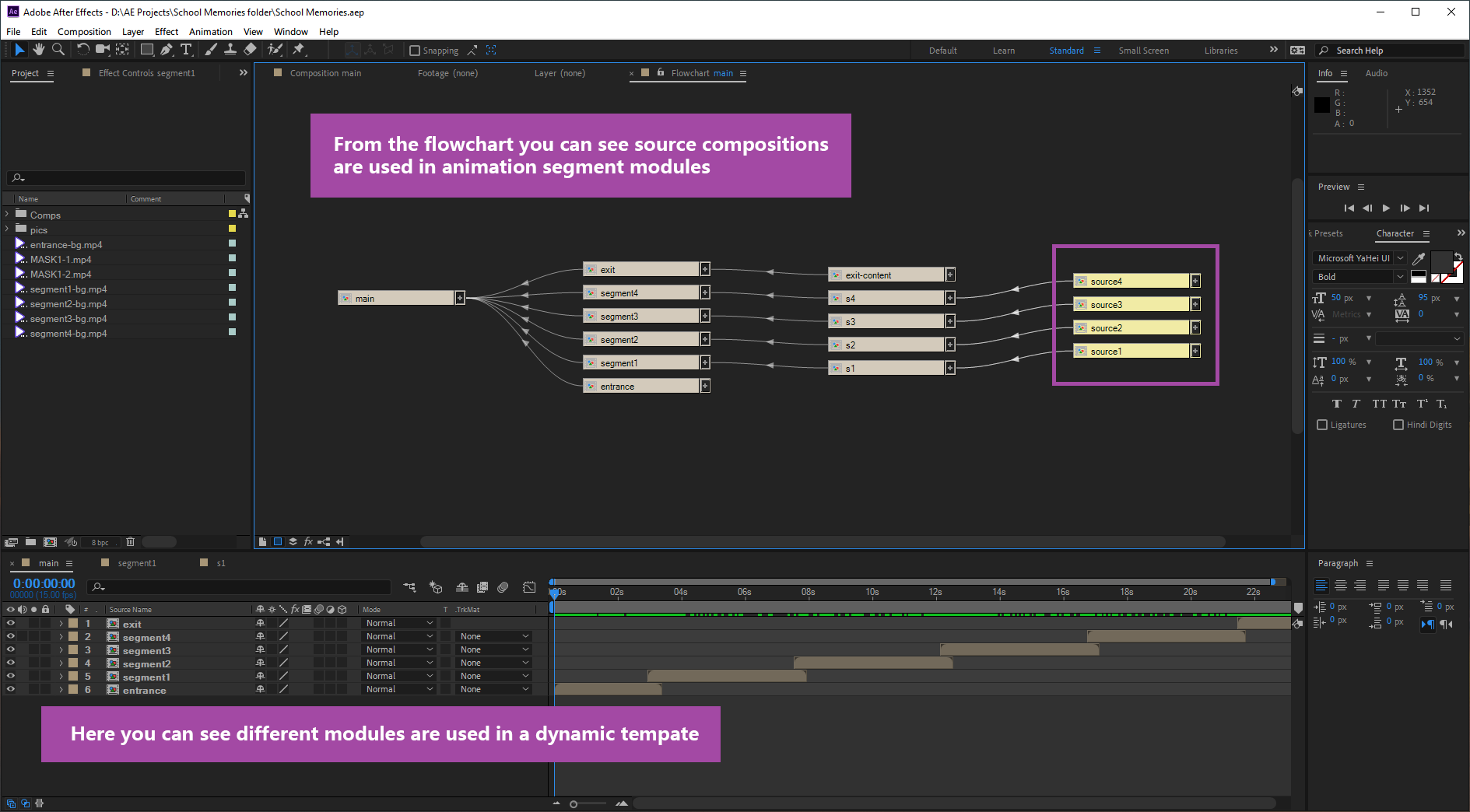The image size is (1470, 812).
Task: Hide the segment1 layer eye icon
Action: point(11,677)
